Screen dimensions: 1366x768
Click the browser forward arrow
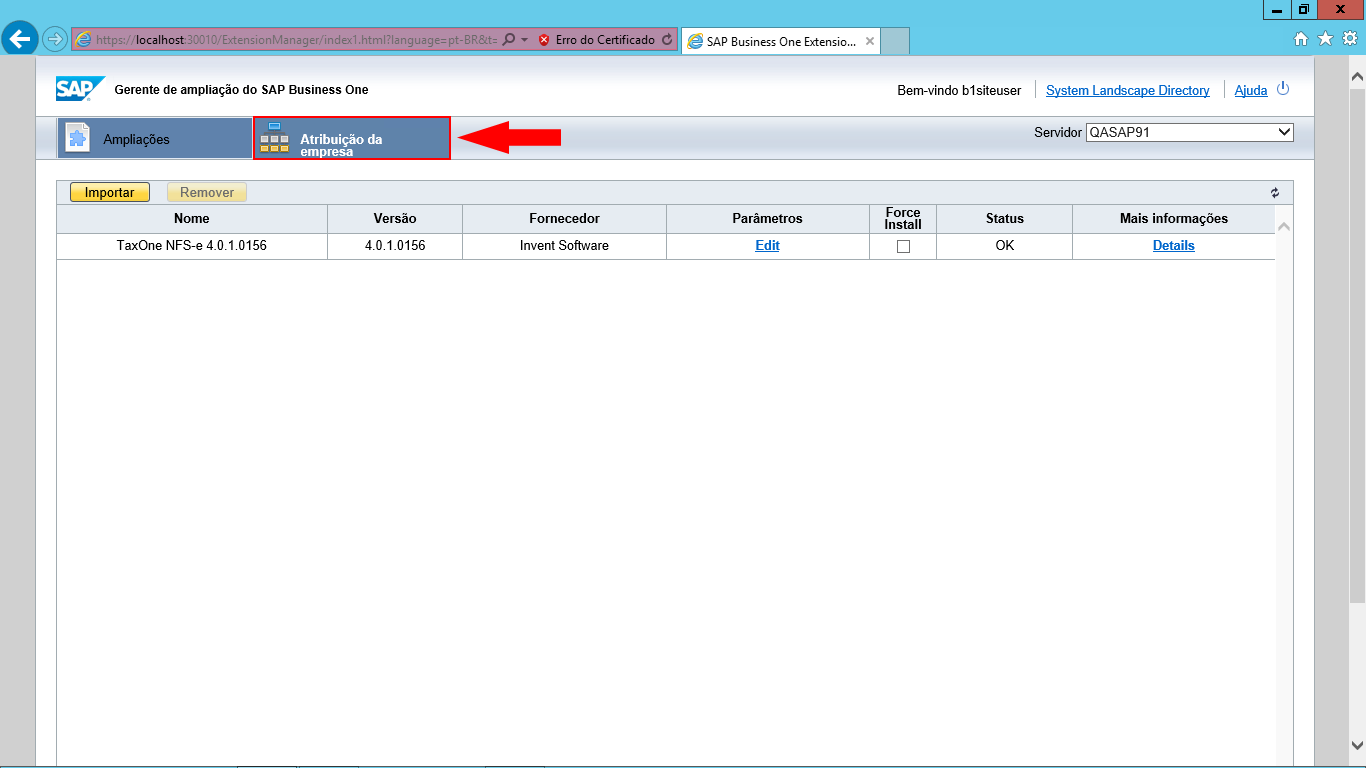[x=54, y=40]
